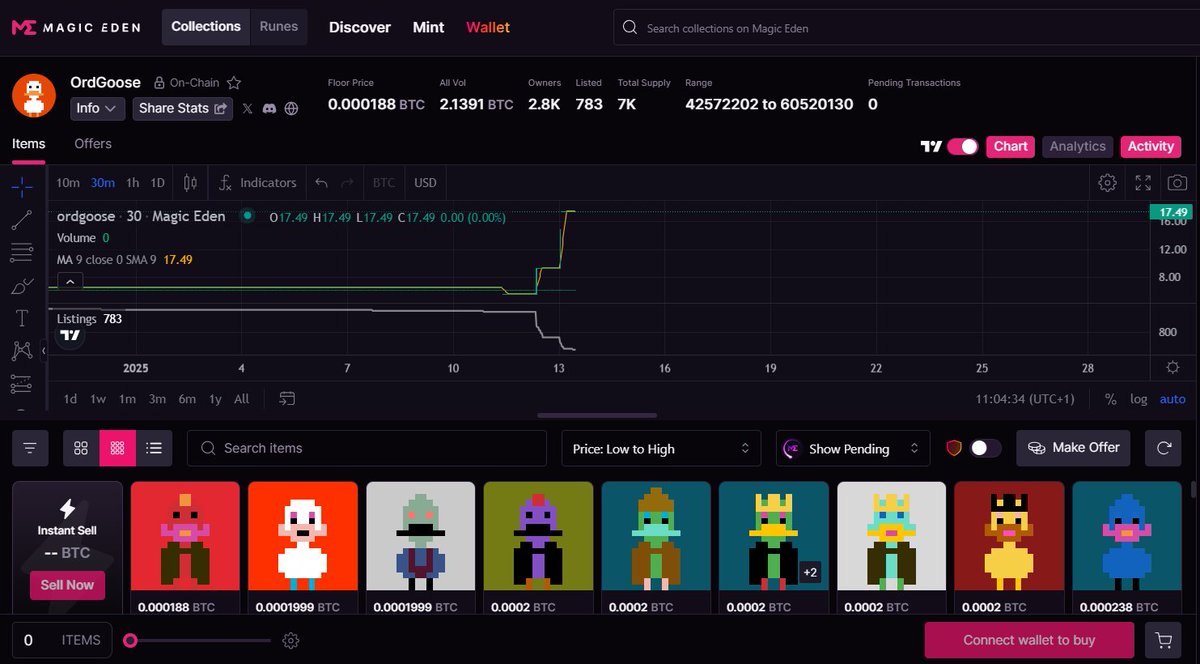Toggle the Activity panel button
Screen dimensions: 1200x664
(1150, 146)
